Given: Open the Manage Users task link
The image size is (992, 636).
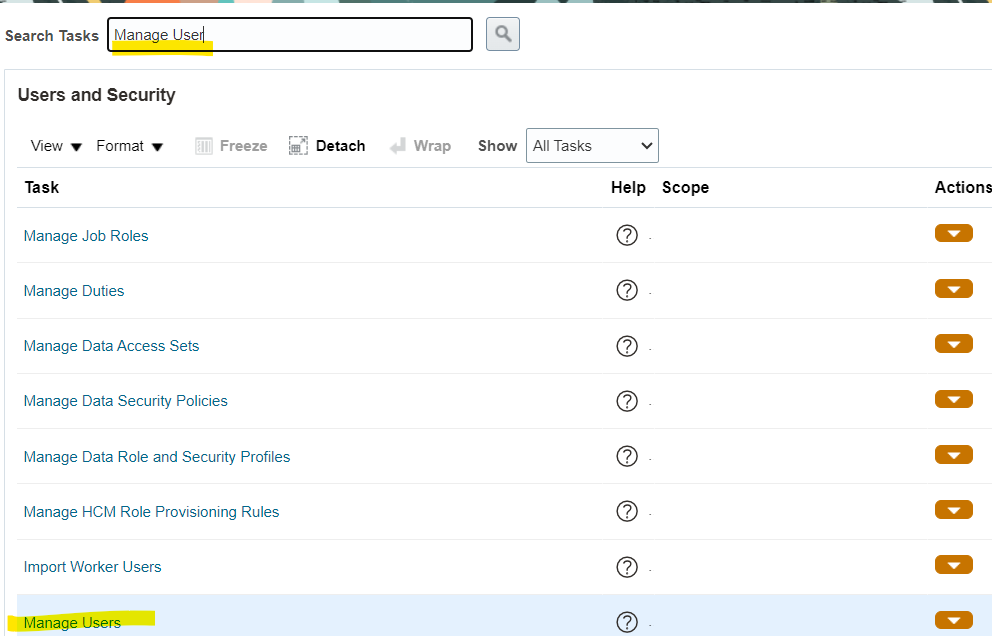Looking at the screenshot, I should tap(72, 623).
